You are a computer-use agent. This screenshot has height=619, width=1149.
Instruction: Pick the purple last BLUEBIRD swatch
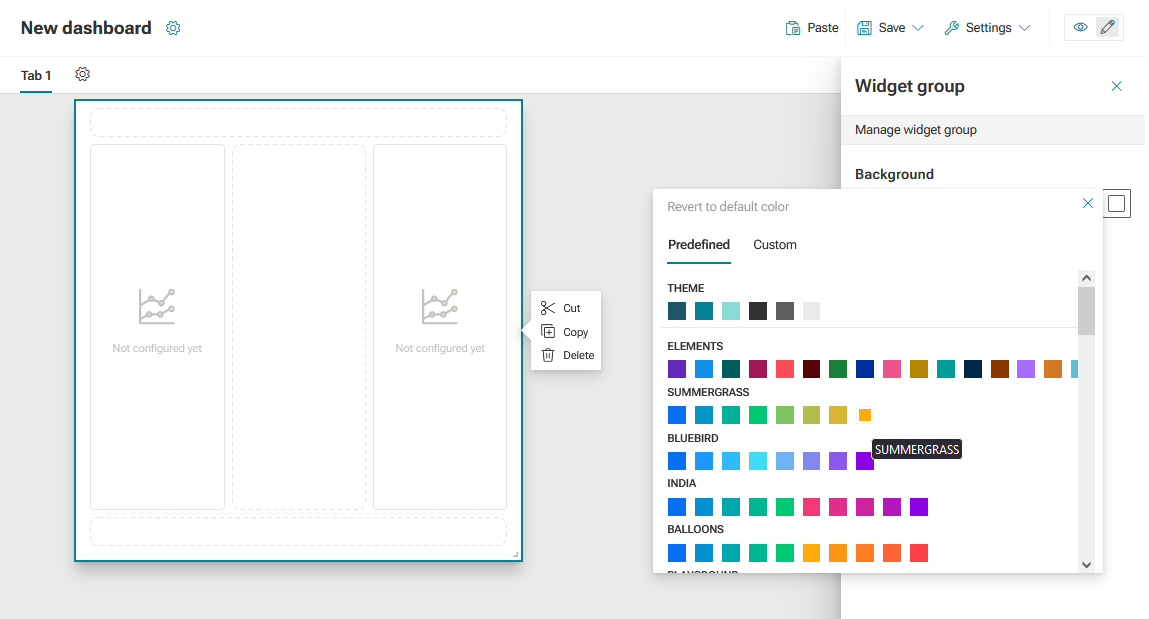(x=865, y=461)
